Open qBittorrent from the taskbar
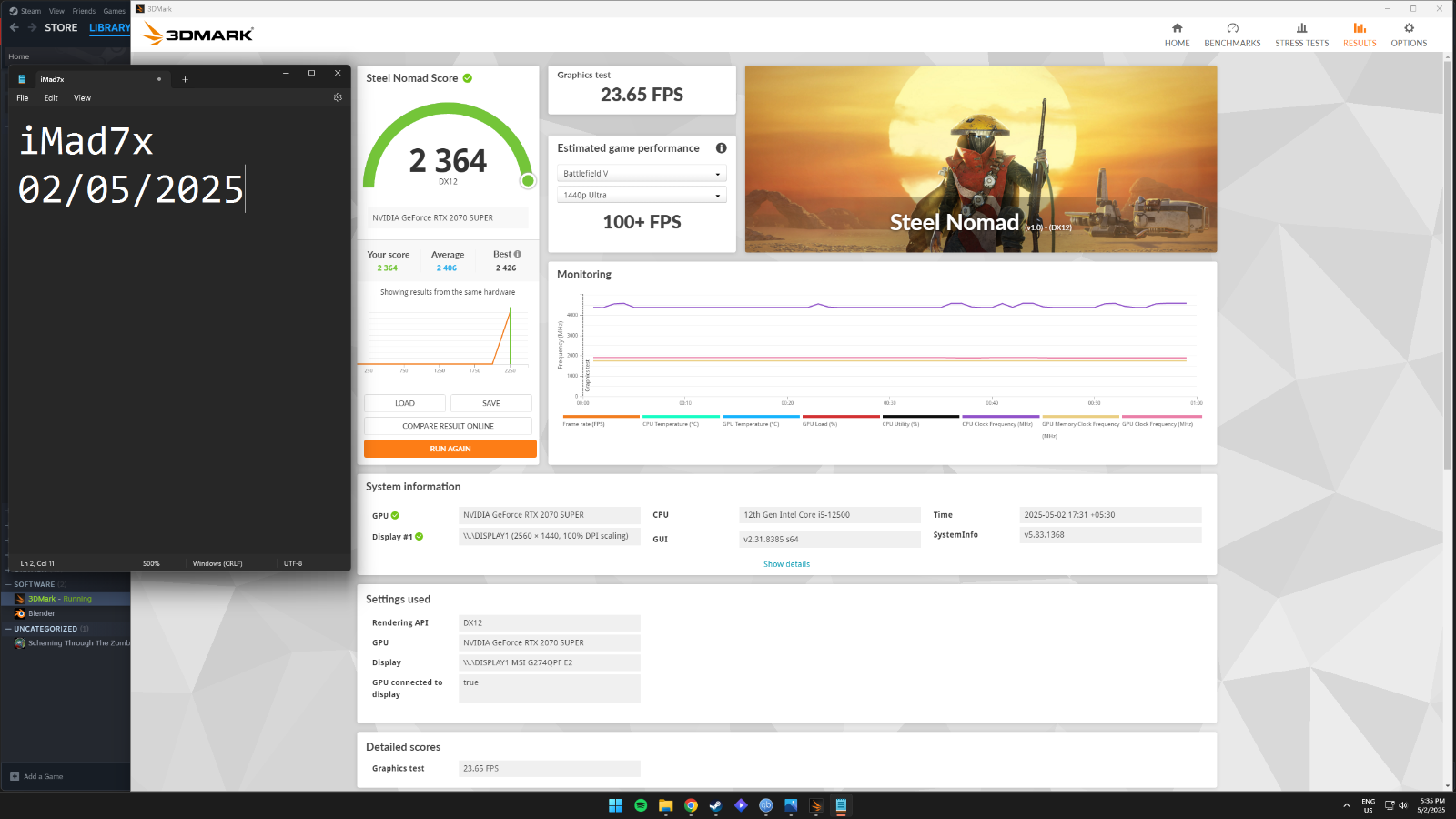The width and height of the screenshot is (1456, 819). tap(766, 805)
